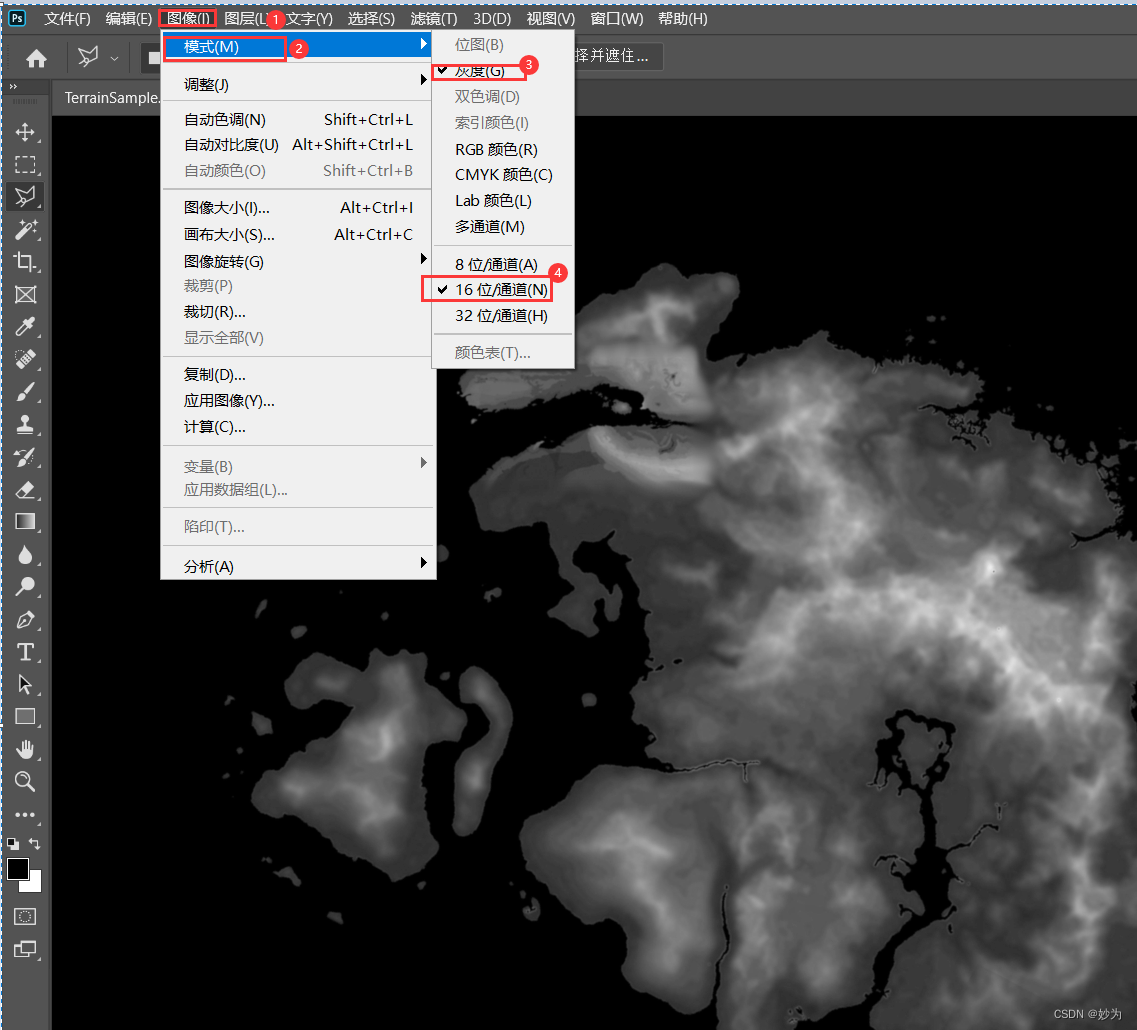Open the 3D(D) menu
Image resolution: width=1137 pixels, height=1030 pixels.
coord(492,18)
